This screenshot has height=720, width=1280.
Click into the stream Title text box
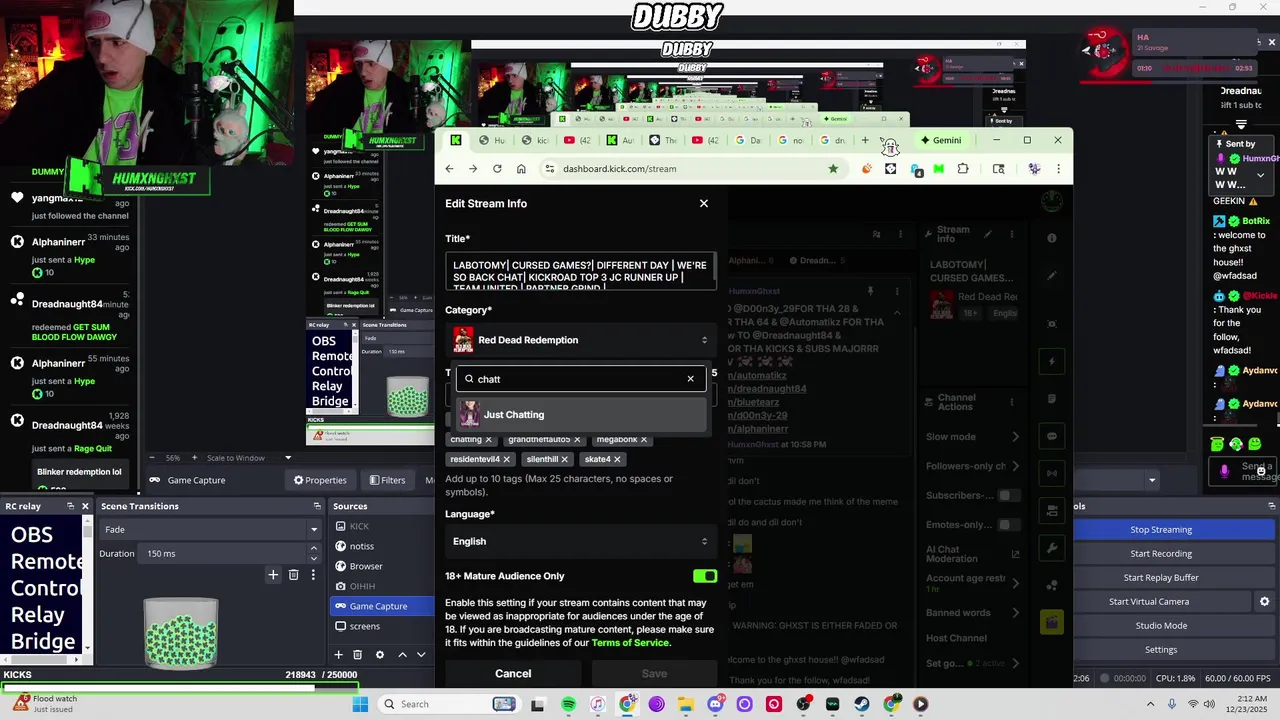point(581,271)
